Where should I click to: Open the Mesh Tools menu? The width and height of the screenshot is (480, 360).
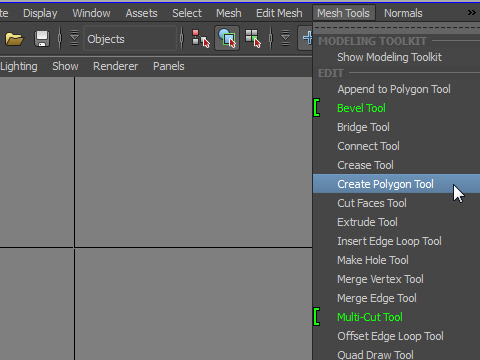[344, 13]
